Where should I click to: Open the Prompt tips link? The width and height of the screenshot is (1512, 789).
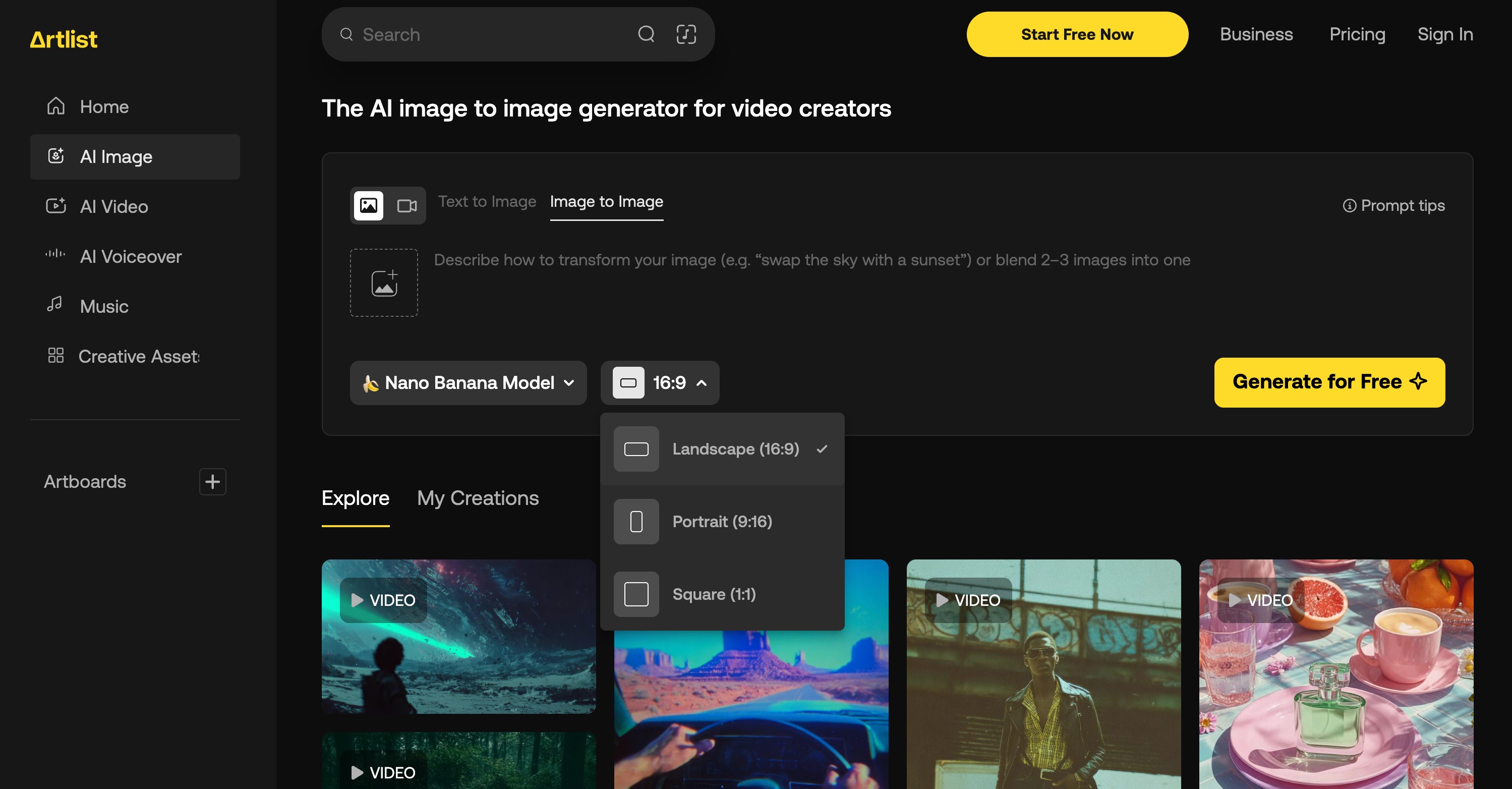tap(1394, 205)
